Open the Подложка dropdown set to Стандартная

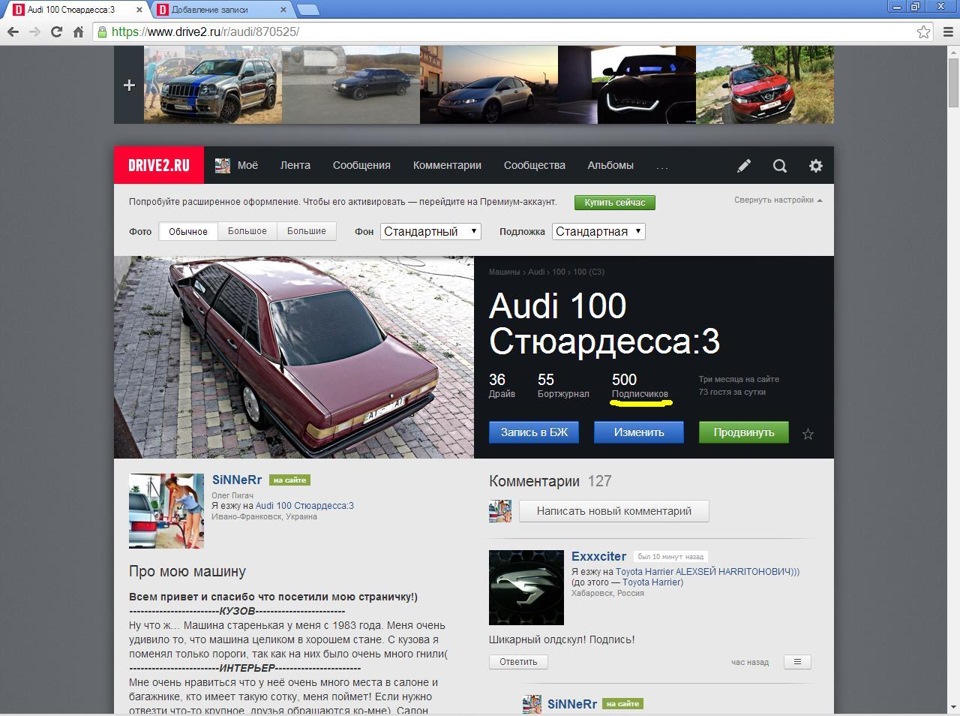[x=599, y=232]
